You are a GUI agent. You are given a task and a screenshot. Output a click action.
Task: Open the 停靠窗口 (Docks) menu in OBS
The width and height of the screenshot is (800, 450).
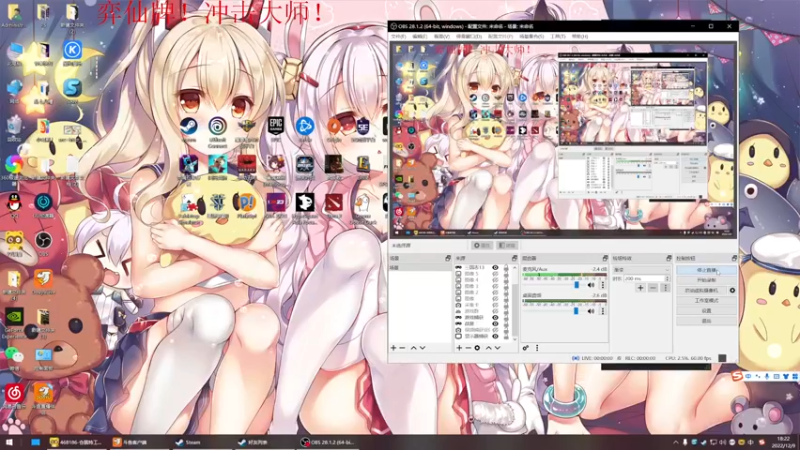click(x=468, y=37)
